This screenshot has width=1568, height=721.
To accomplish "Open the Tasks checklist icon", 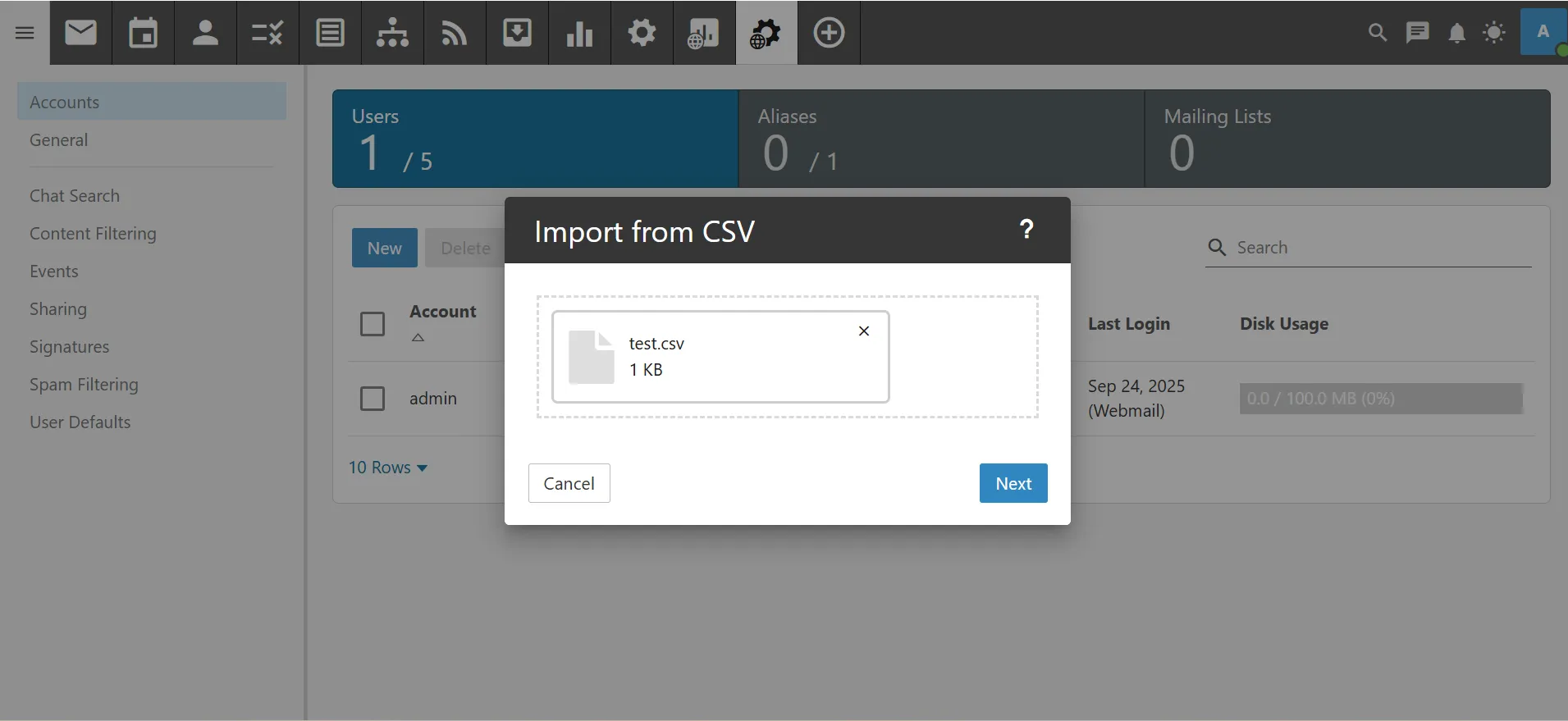I will [267, 33].
